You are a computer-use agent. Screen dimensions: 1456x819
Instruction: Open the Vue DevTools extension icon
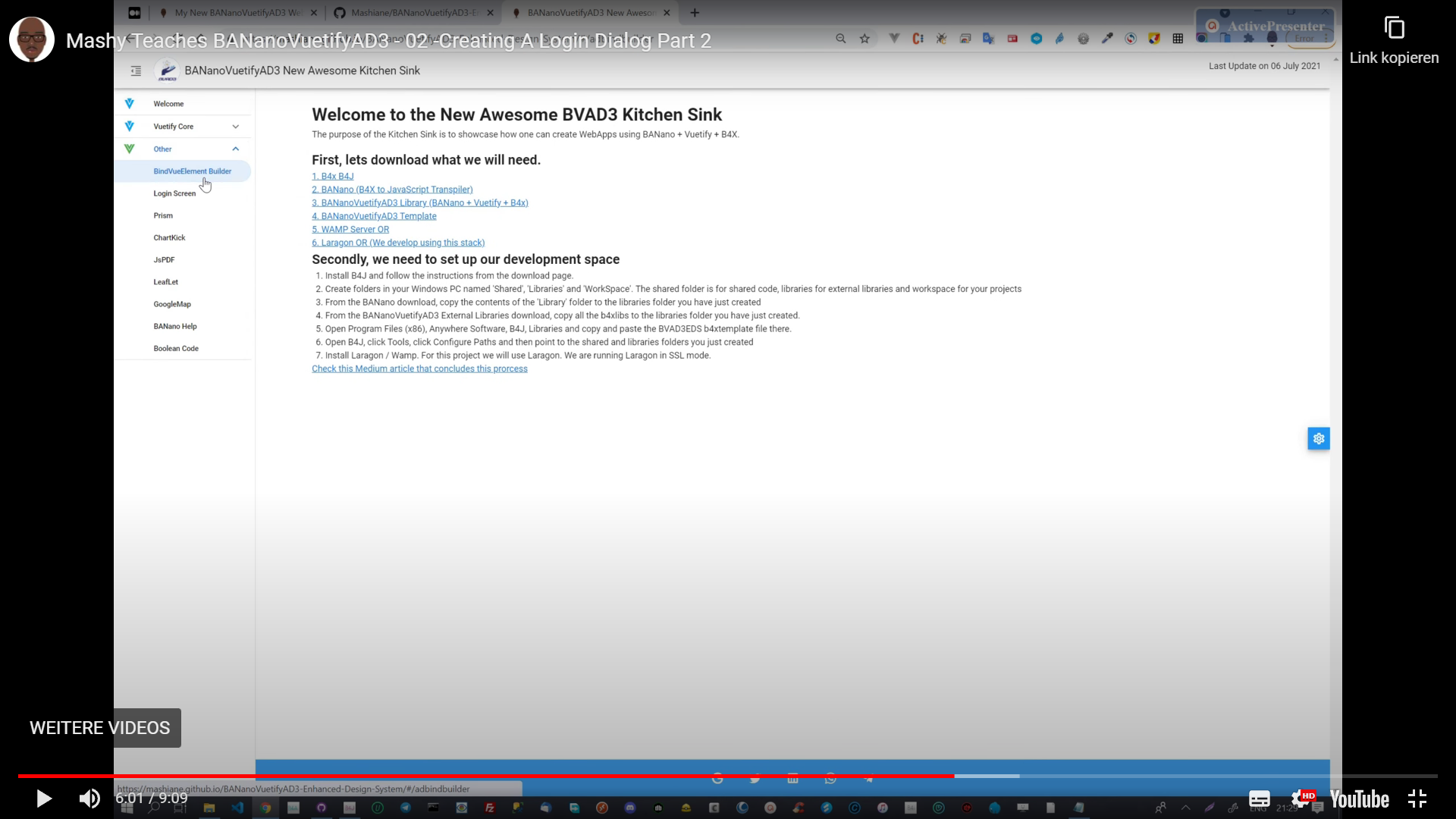point(893,37)
